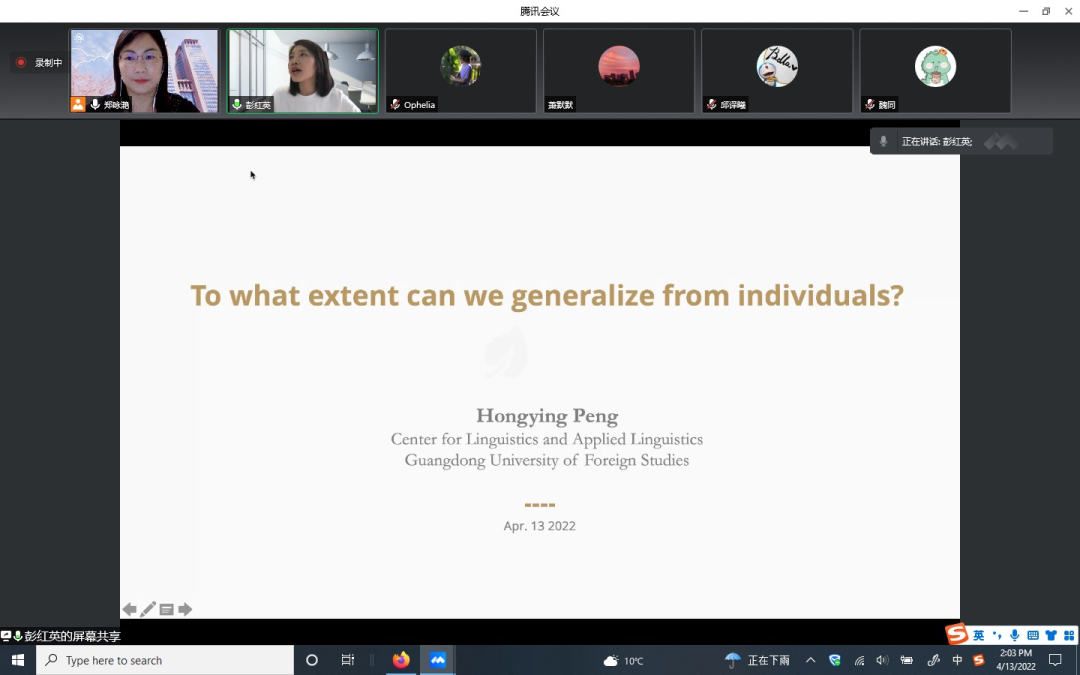
Task: Toggle Sogou English/Chinese input mode
Action: (978, 636)
